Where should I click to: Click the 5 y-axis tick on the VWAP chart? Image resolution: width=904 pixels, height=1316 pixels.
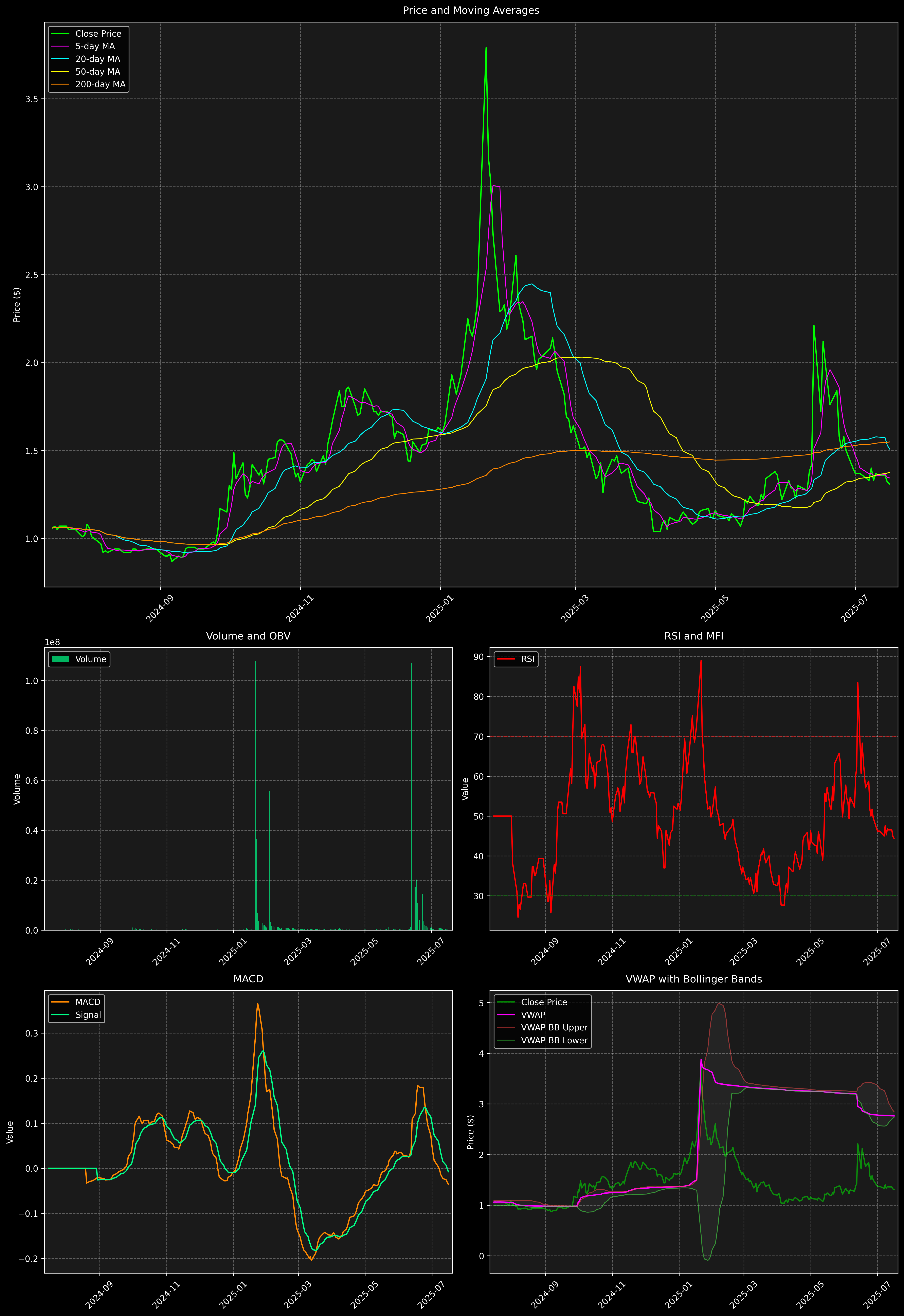point(482,1003)
